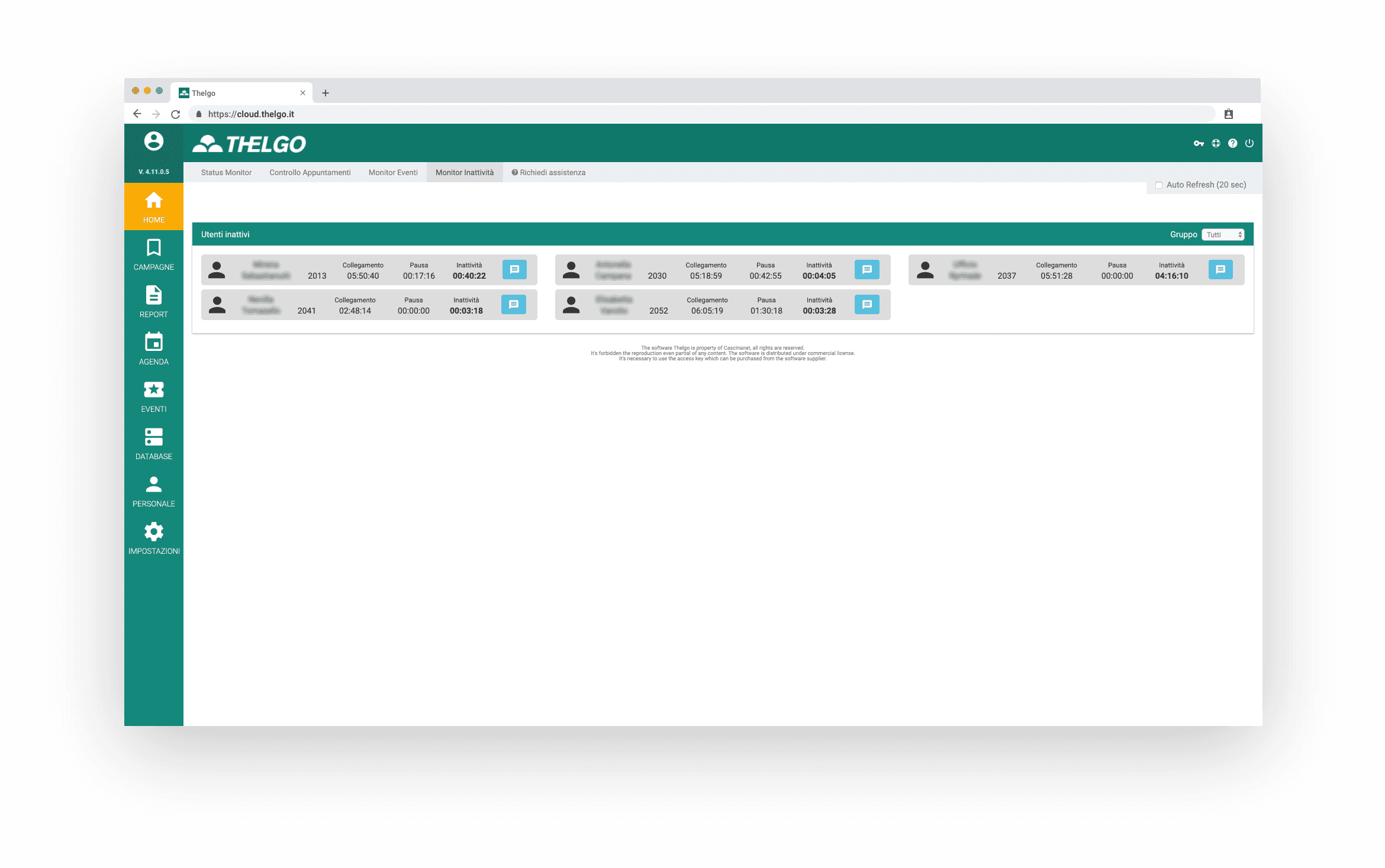This screenshot has width=1385, height=868.
Task: Open the AGENDA calendar section
Action: (153, 349)
